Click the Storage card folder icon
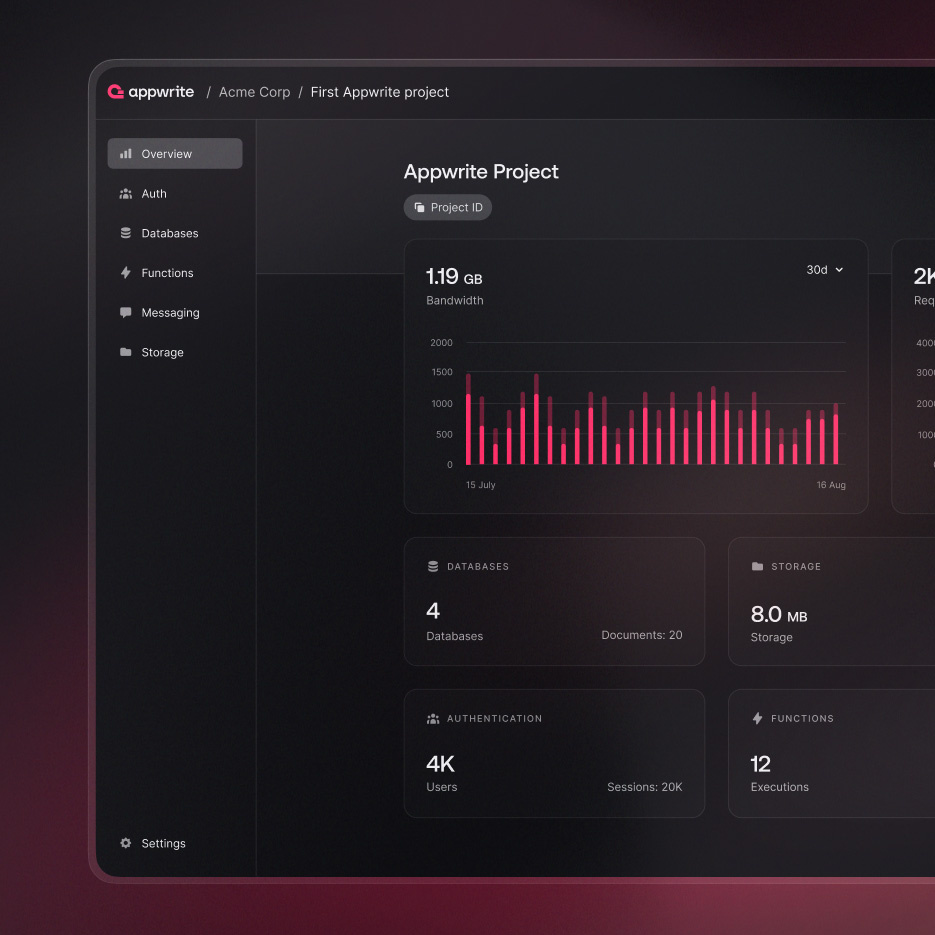Viewport: 935px width, 935px height. [x=757, y=566]
